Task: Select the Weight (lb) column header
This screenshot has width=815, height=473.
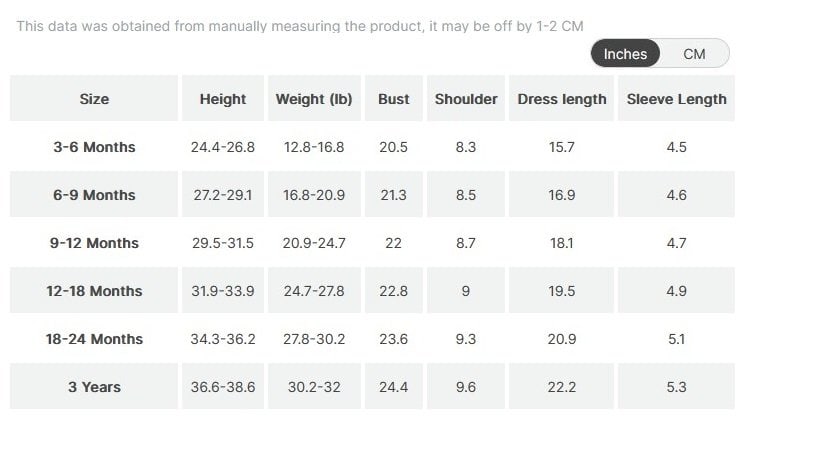Action: [314, 99]
